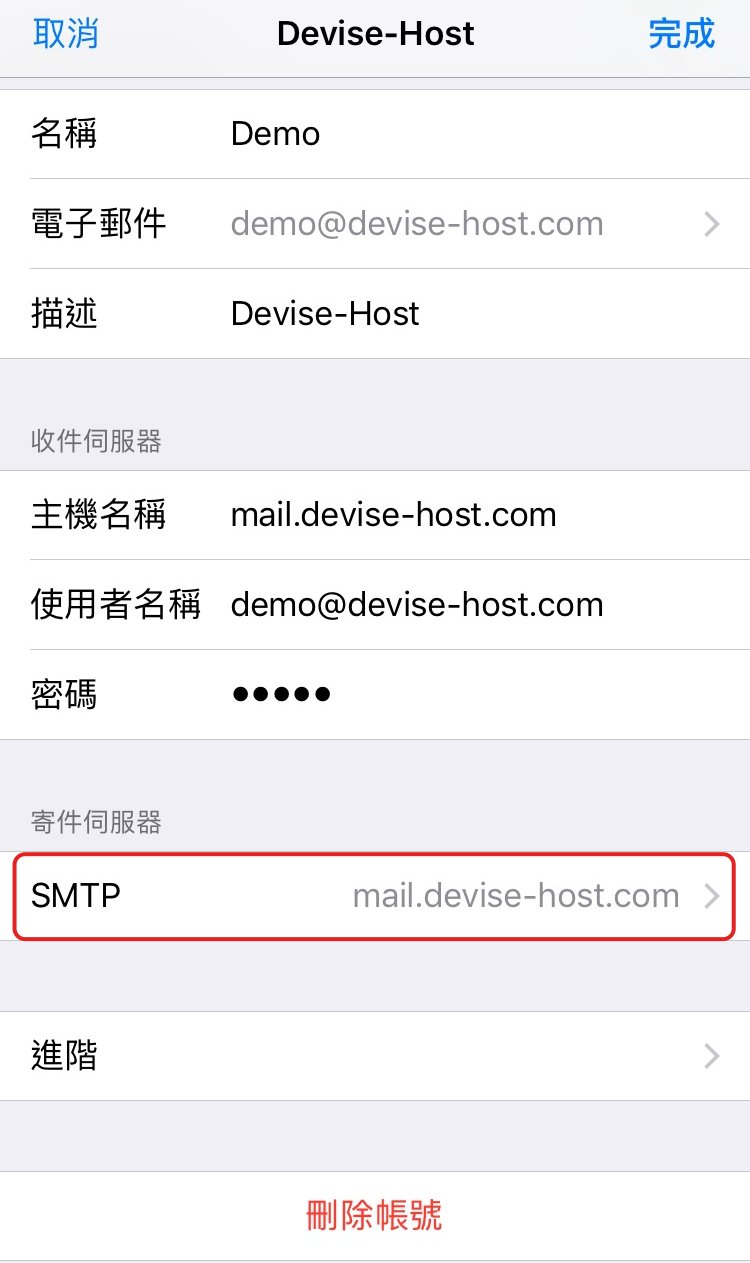Select the dotted 密碼 password value
Viewport: 750px width, 1263px height.
281,695
